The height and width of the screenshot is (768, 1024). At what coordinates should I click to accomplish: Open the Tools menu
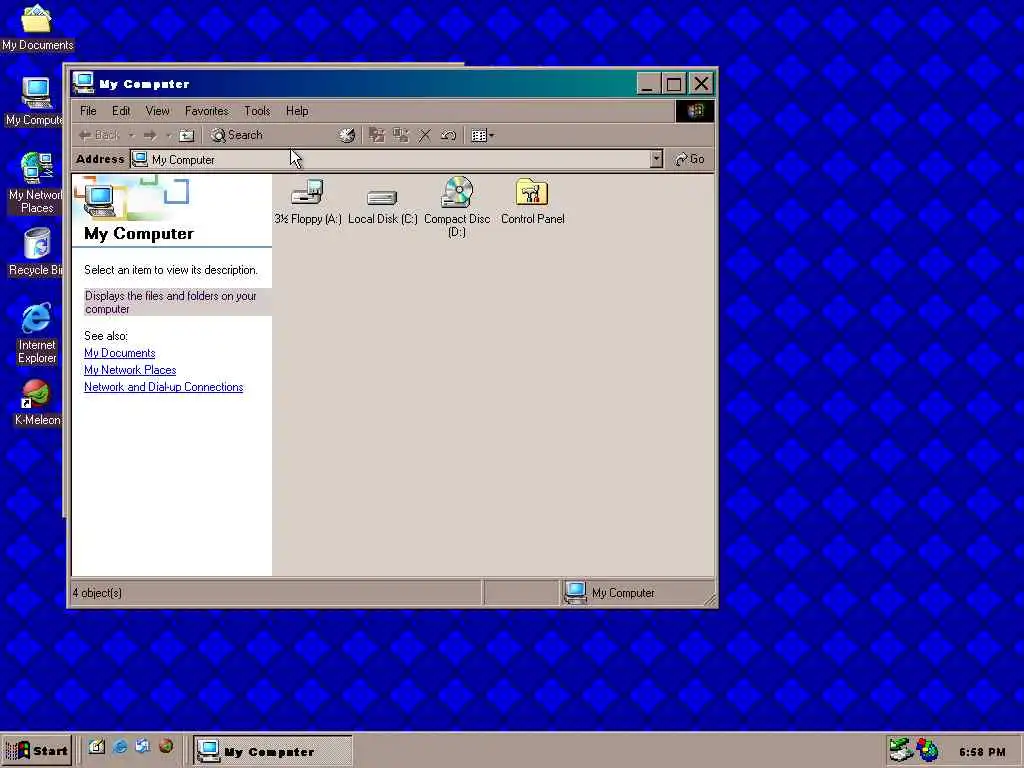click(257, 111)
